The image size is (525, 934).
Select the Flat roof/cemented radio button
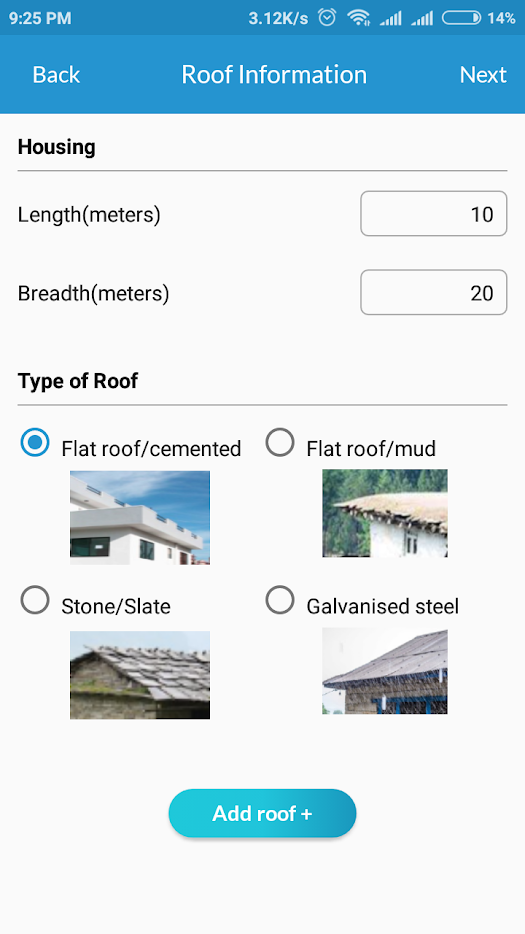coord(35,443)
